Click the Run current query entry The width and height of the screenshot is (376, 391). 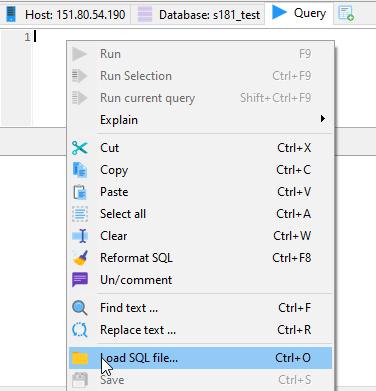(x=200, y=98)
